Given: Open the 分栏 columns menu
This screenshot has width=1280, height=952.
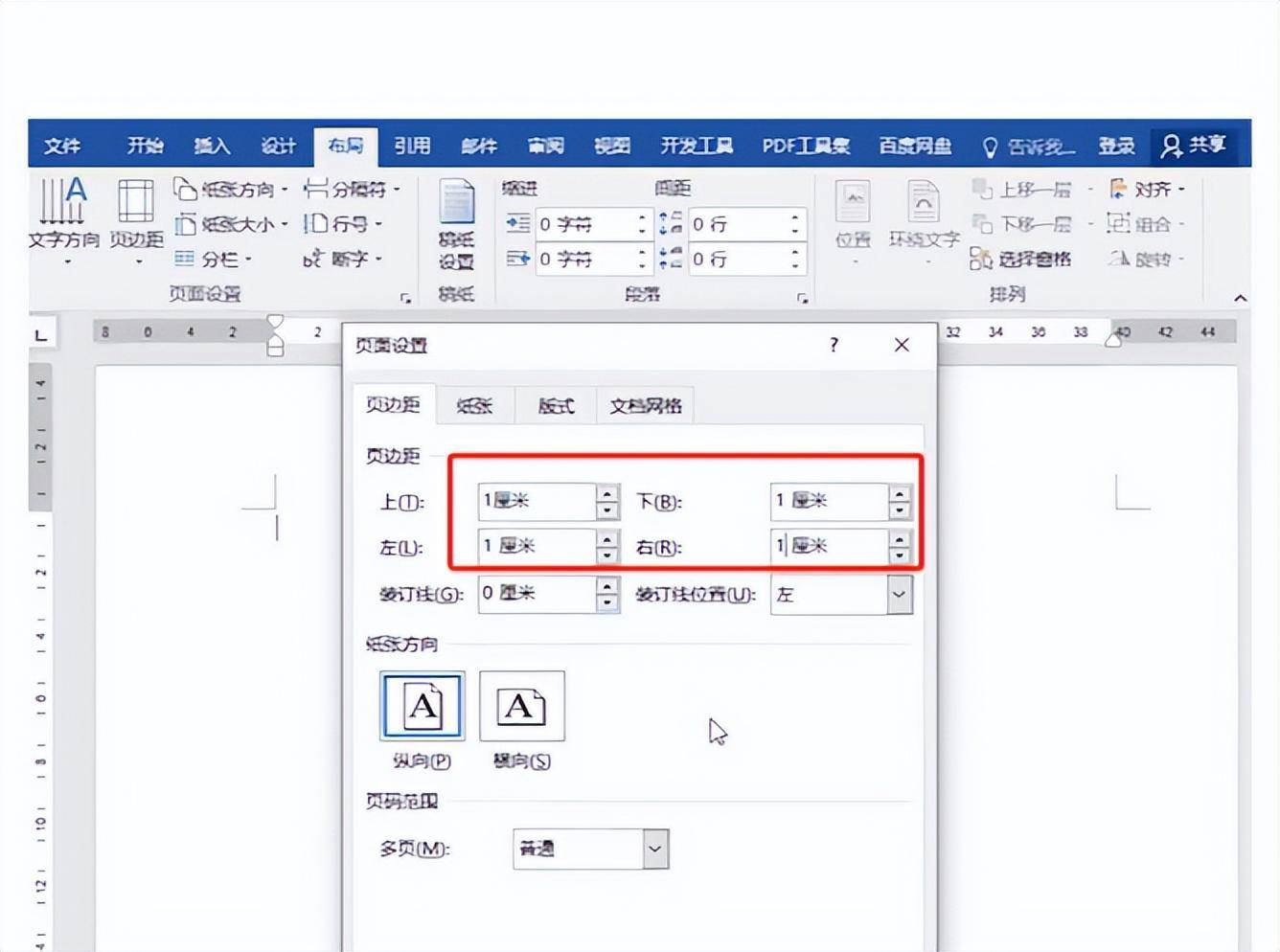Looking at the screenshot, I should click(214, 259).
